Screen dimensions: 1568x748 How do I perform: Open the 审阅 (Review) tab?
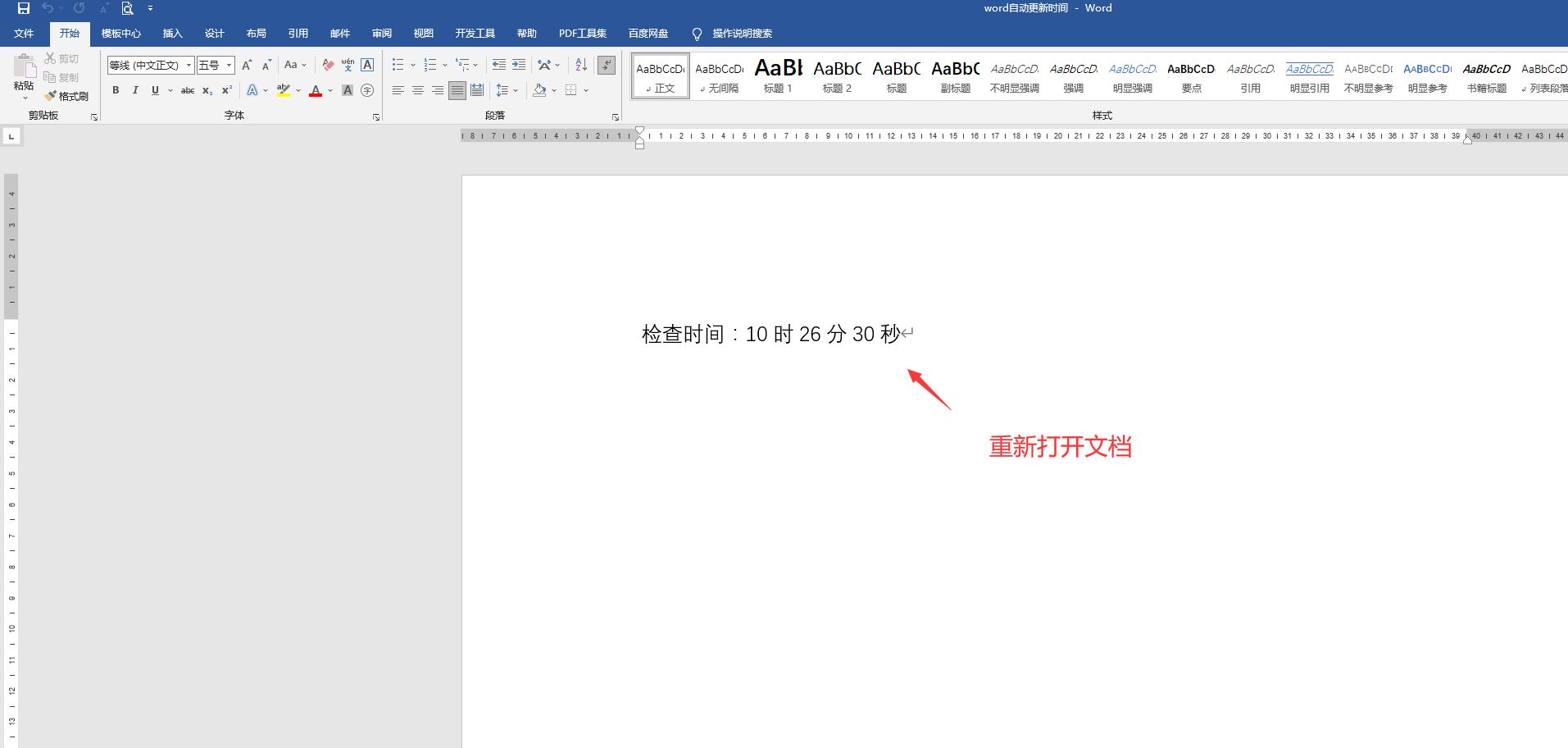tap(382, 34)
